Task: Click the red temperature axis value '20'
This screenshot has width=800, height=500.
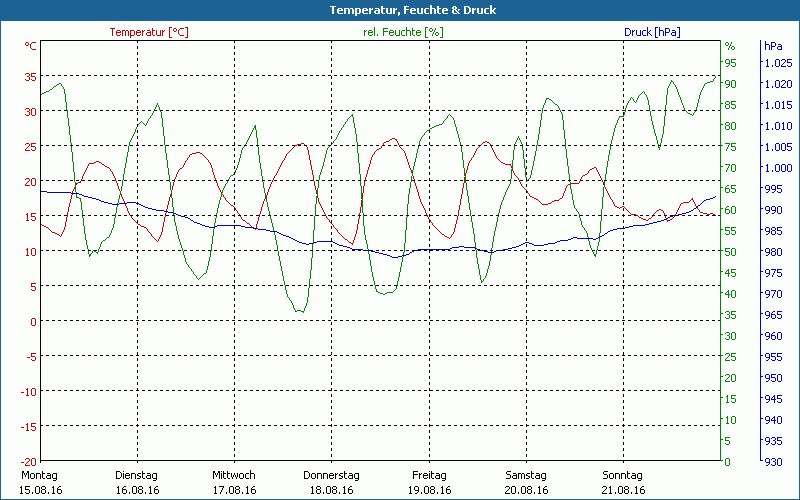Action: click(x=31, y=182)
